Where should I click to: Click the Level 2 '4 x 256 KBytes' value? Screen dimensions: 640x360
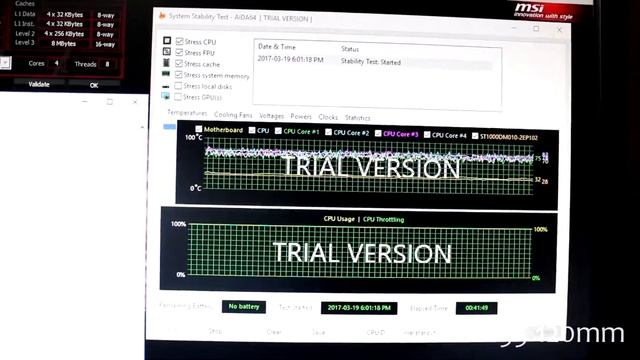click(64, 33)
